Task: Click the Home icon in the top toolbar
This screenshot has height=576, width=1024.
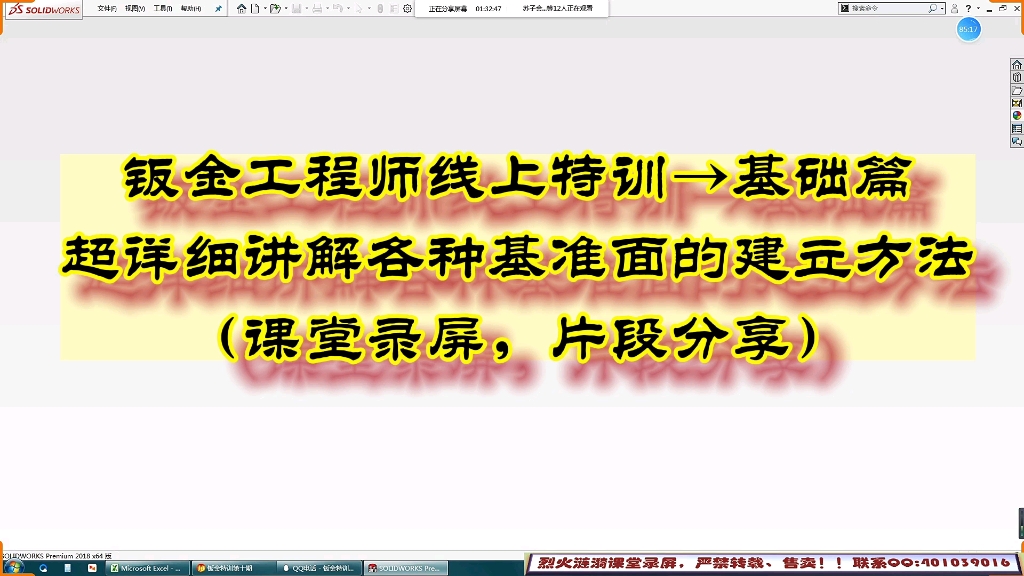Action: [x=241, y=8]
